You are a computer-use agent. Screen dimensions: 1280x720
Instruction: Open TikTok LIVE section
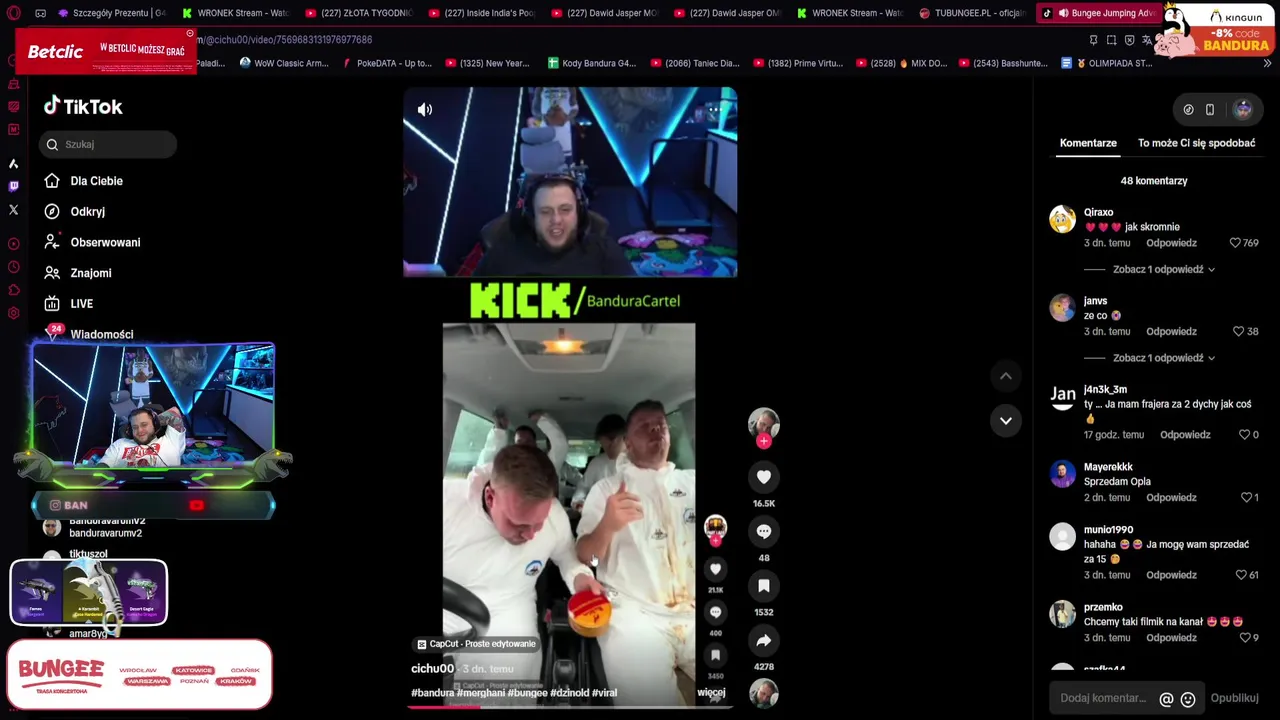pyautogui.click(x=69, y=304)
